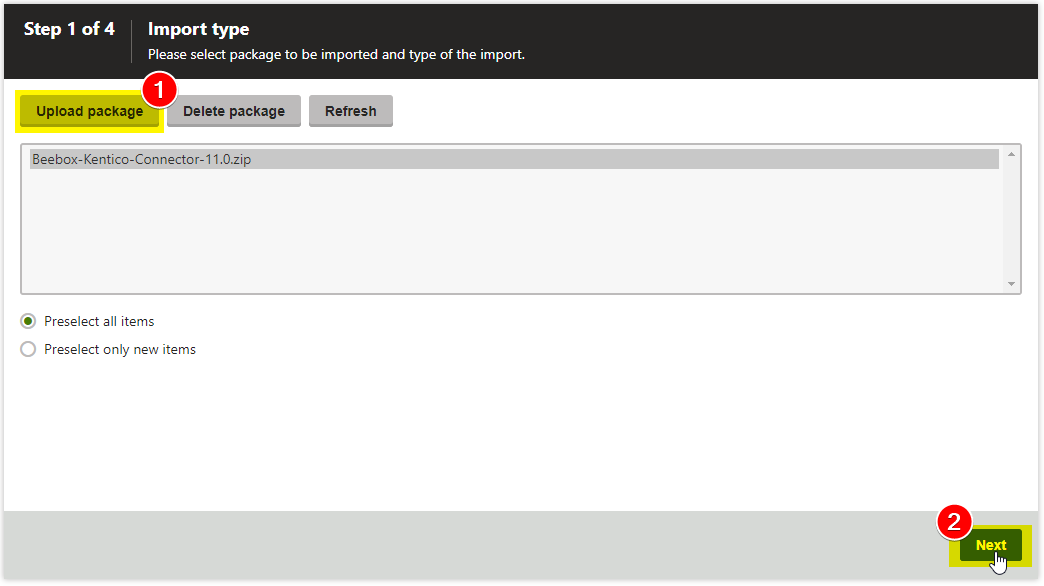Click the red number 1 badge

coord(158,90)
